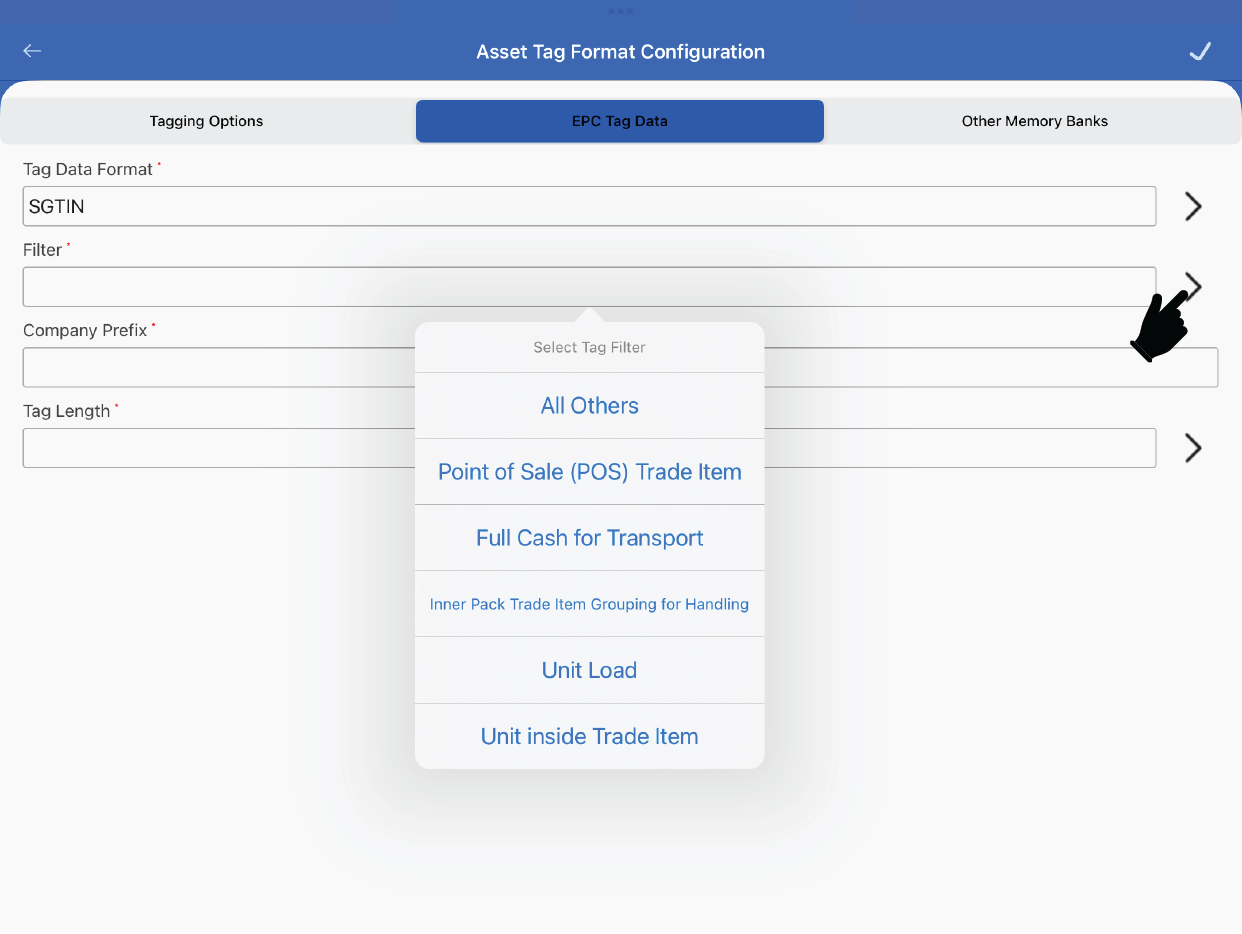Click the Tag Length input field
Viewport: 1242px width, 934px height.
pyautogui.click(x=589, y=448)
